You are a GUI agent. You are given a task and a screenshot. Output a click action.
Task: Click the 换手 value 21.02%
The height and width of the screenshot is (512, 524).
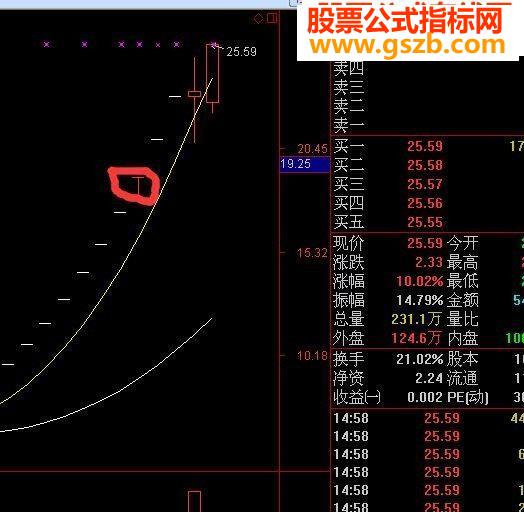click(x=420, y=359)
